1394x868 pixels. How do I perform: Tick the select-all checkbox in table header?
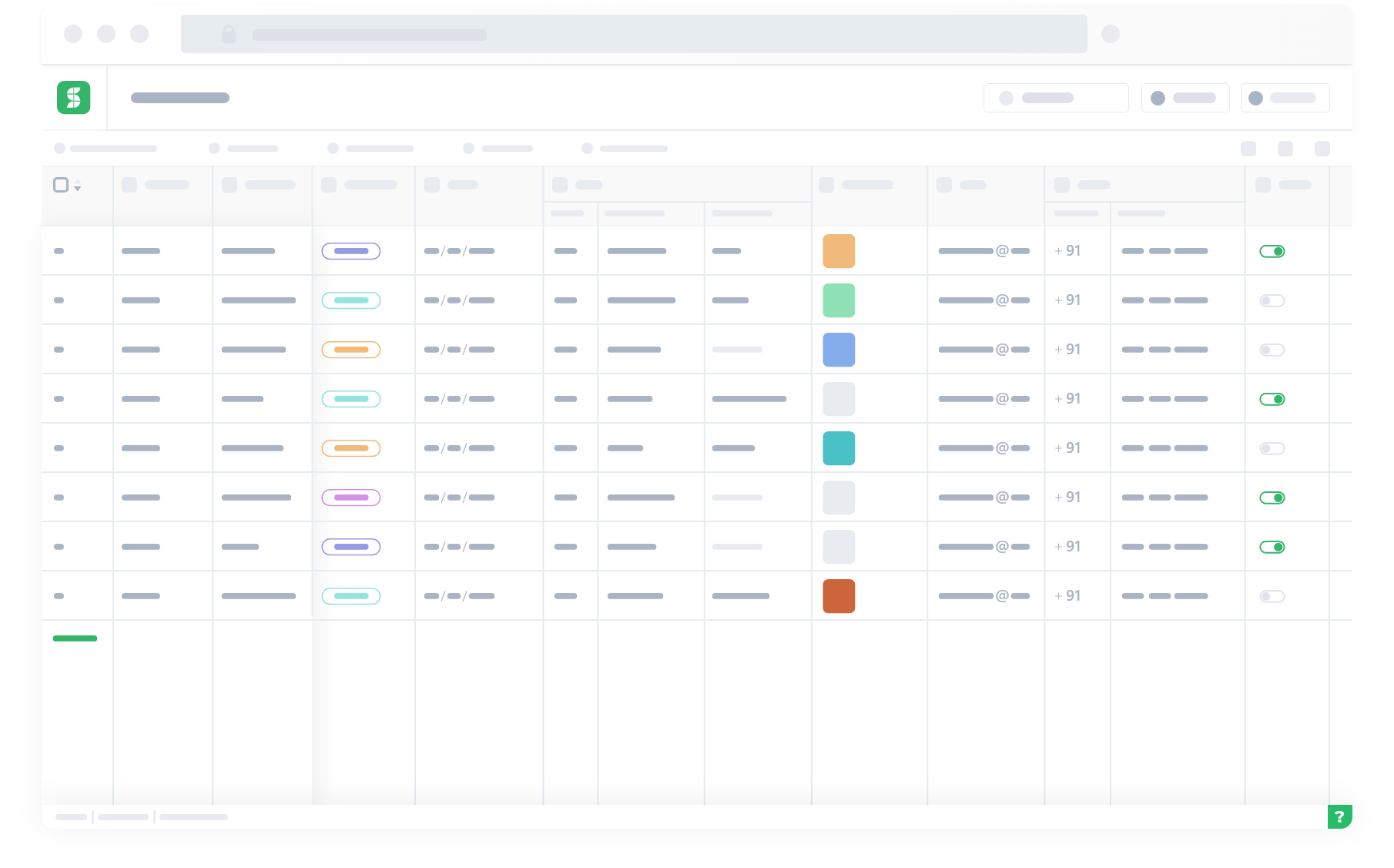(x=61, y=185)
